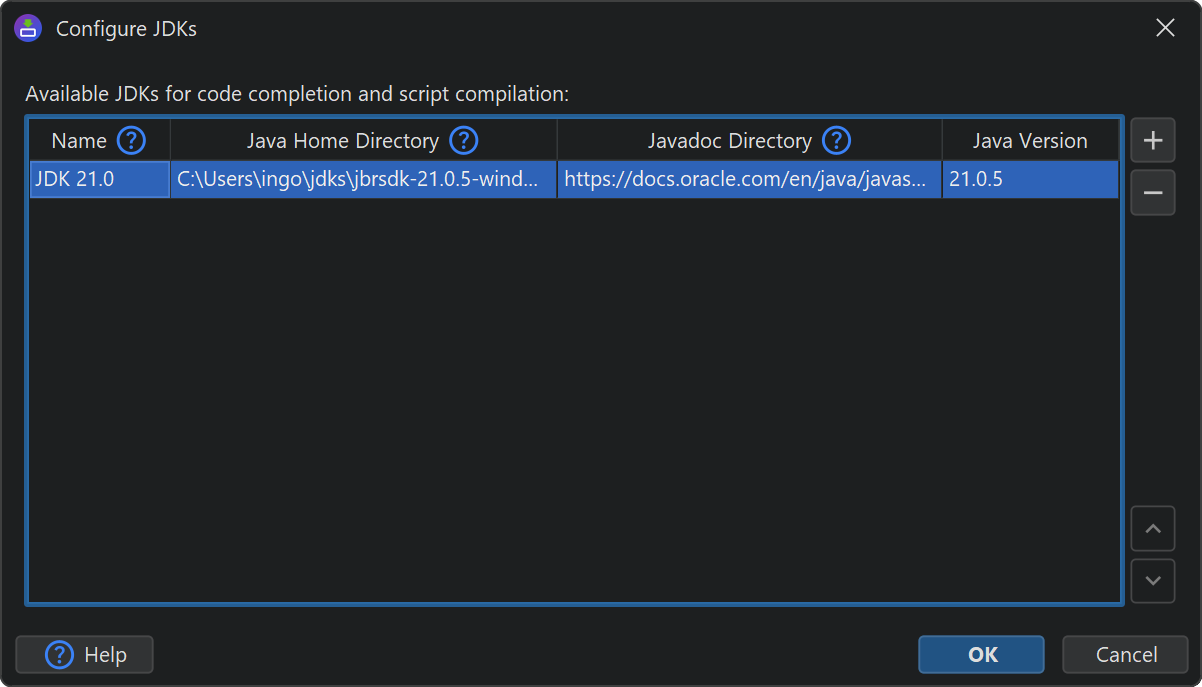Confirm the dialog with OK
The image size is (1202, 687).
(x=981, y=655)
